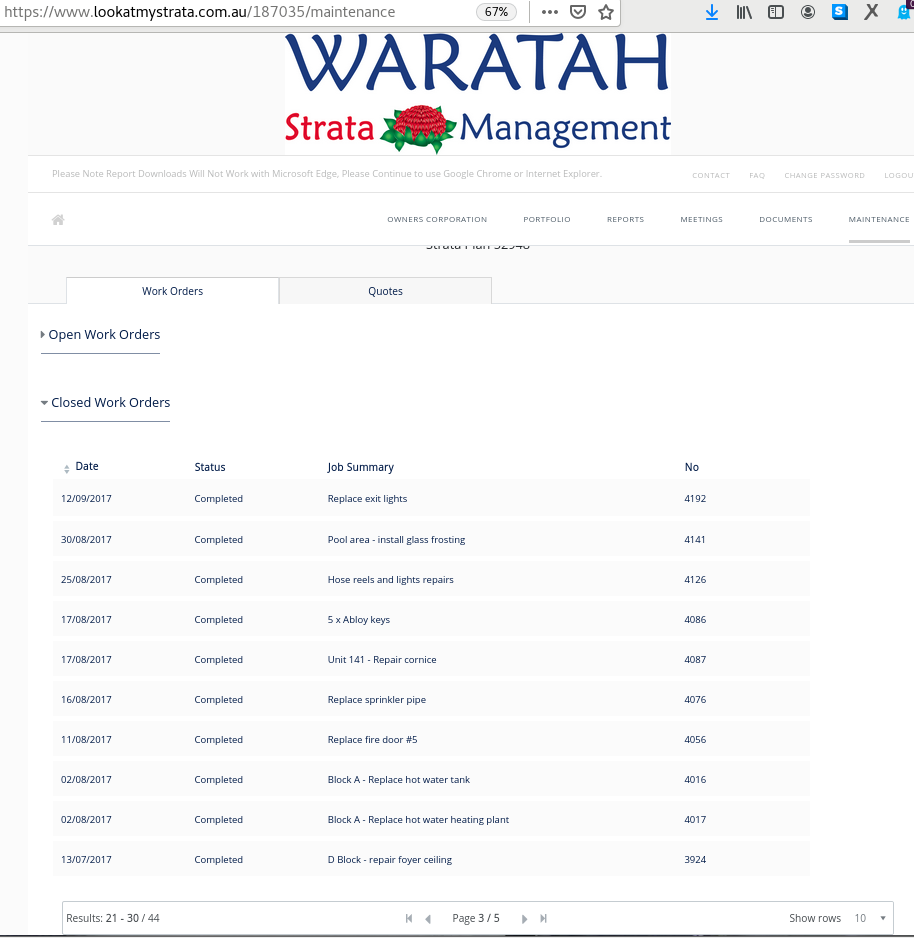
Task: Open D Block - repair foyer ceiling
Action: (389, 860)
